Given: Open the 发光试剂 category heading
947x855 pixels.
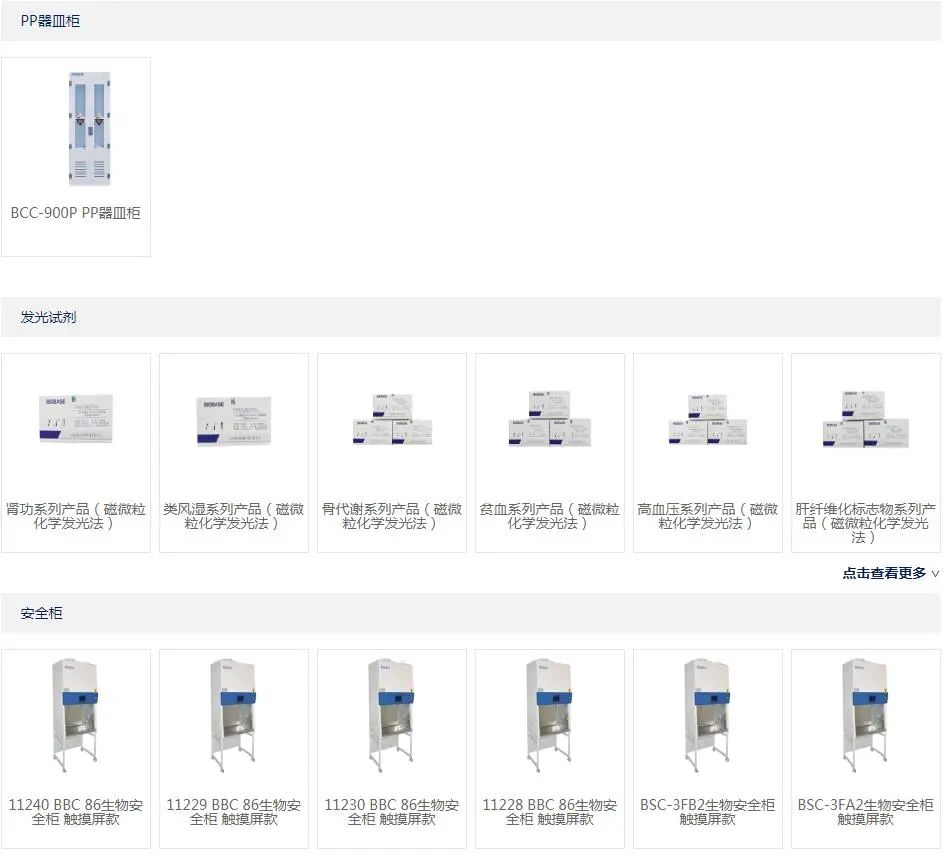Looking at the screenshot, I should pos(48,317).
